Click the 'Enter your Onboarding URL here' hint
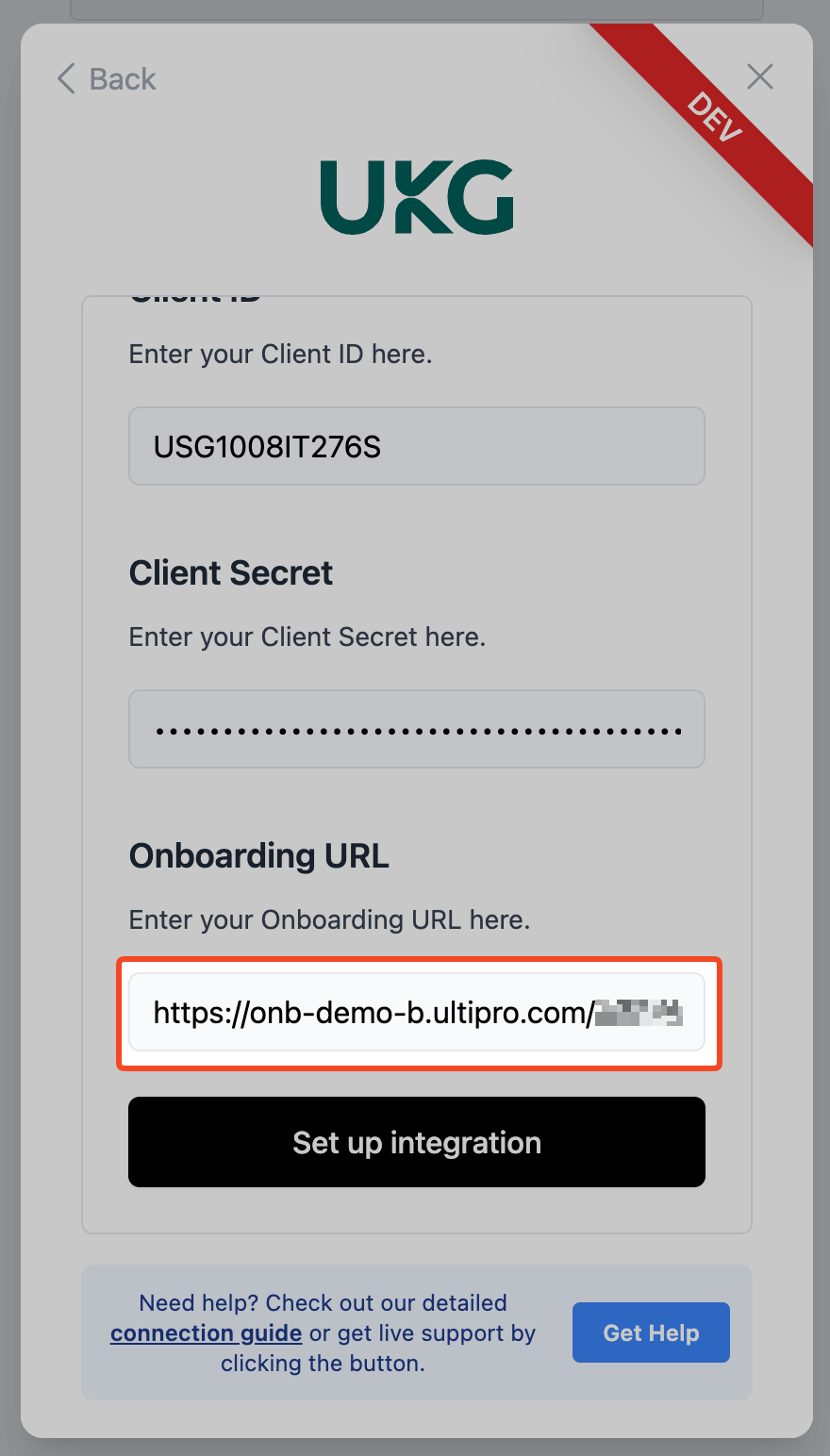This screenshot has width=830, height=1456. pos(330,920)
